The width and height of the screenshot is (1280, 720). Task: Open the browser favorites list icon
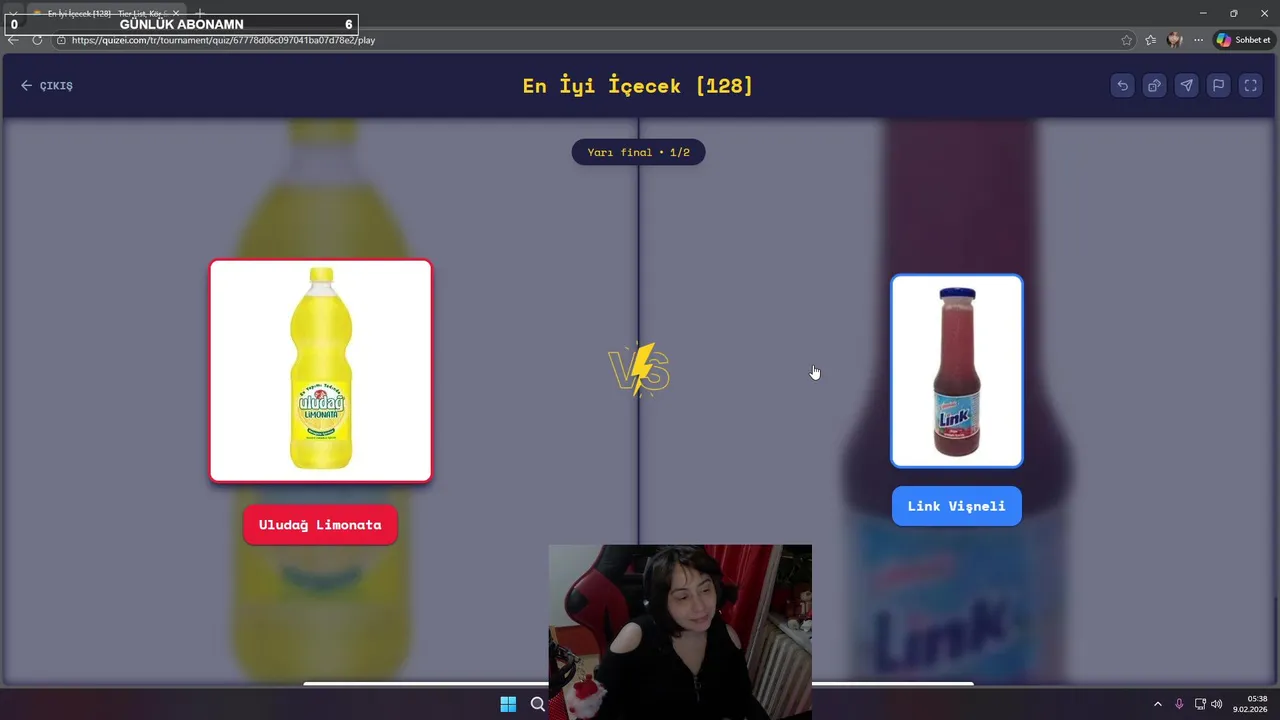[x=1151, y=40]
